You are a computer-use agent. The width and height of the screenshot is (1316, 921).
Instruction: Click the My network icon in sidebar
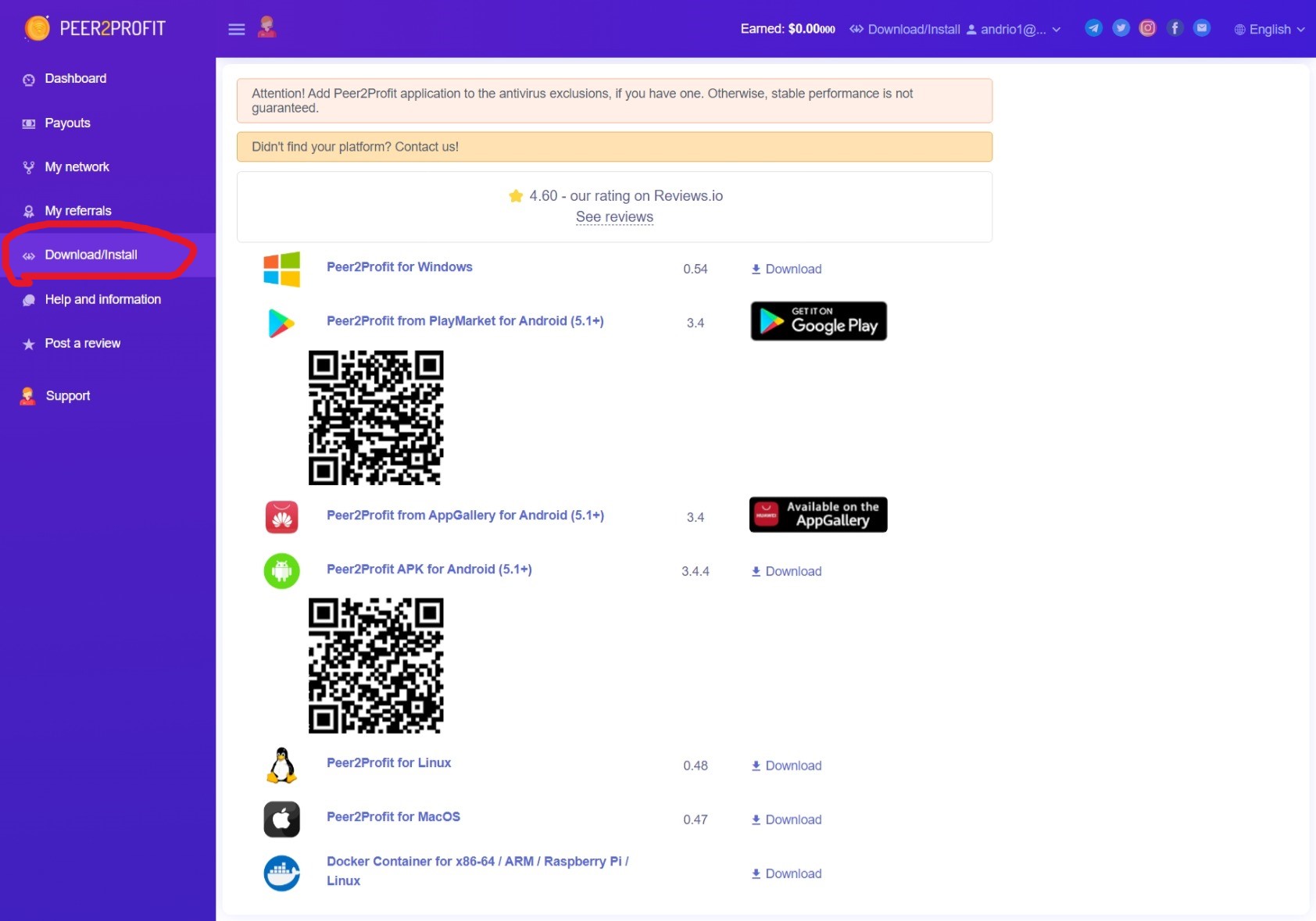point(29,167)
